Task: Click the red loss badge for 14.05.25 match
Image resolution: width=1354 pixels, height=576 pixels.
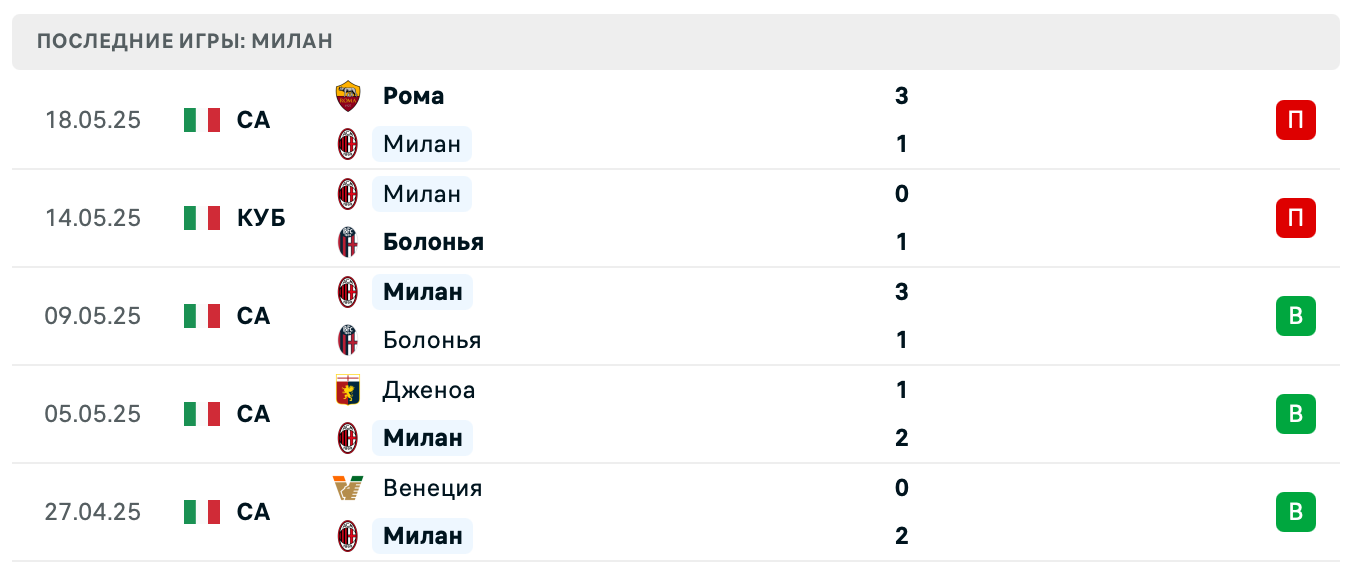Action: coord(1295,218)
